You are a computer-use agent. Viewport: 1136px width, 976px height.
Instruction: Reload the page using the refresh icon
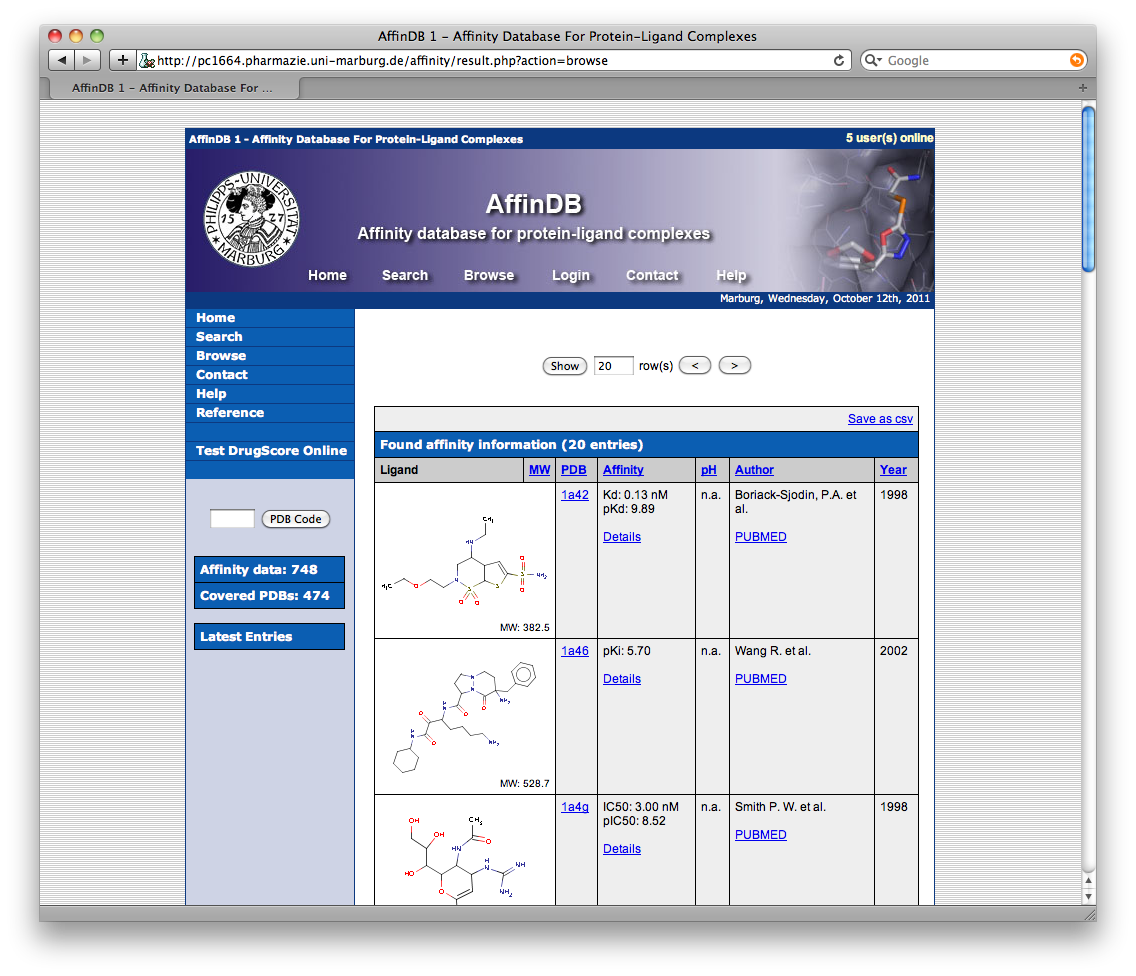(838, 60)
